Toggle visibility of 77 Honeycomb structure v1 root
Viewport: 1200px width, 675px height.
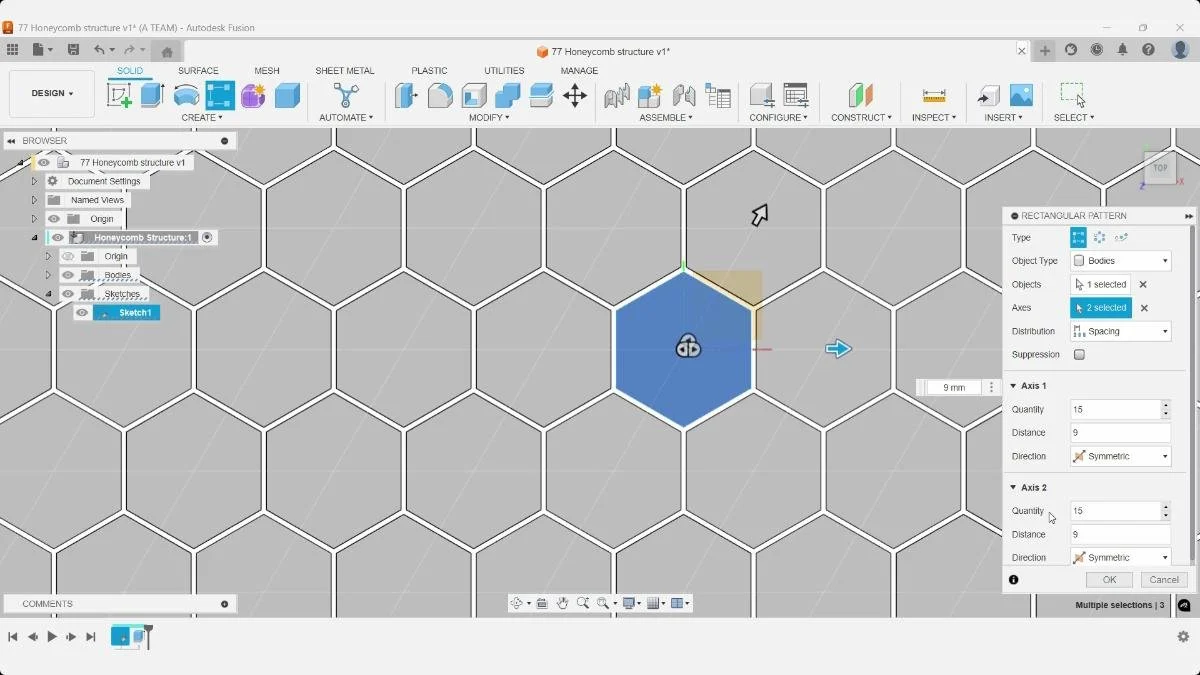click(44, 162)
